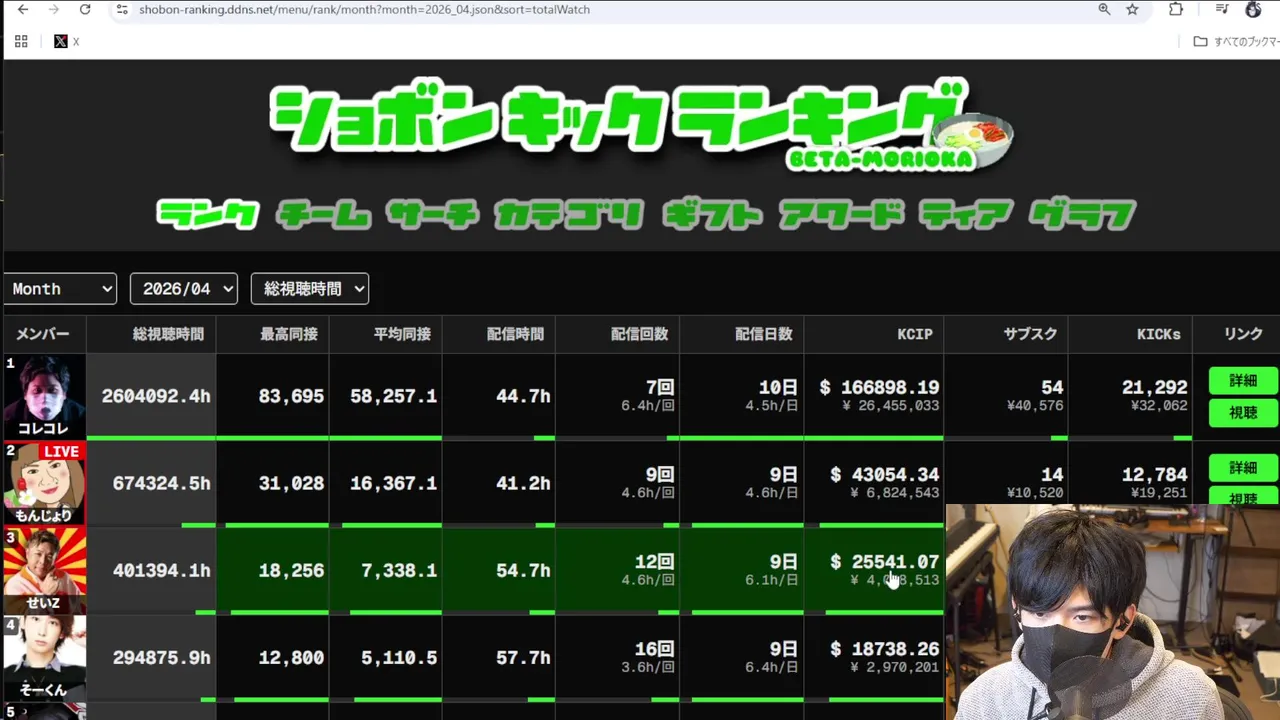Click the $ 43054.34 KCIP value

tap(884, 474)
